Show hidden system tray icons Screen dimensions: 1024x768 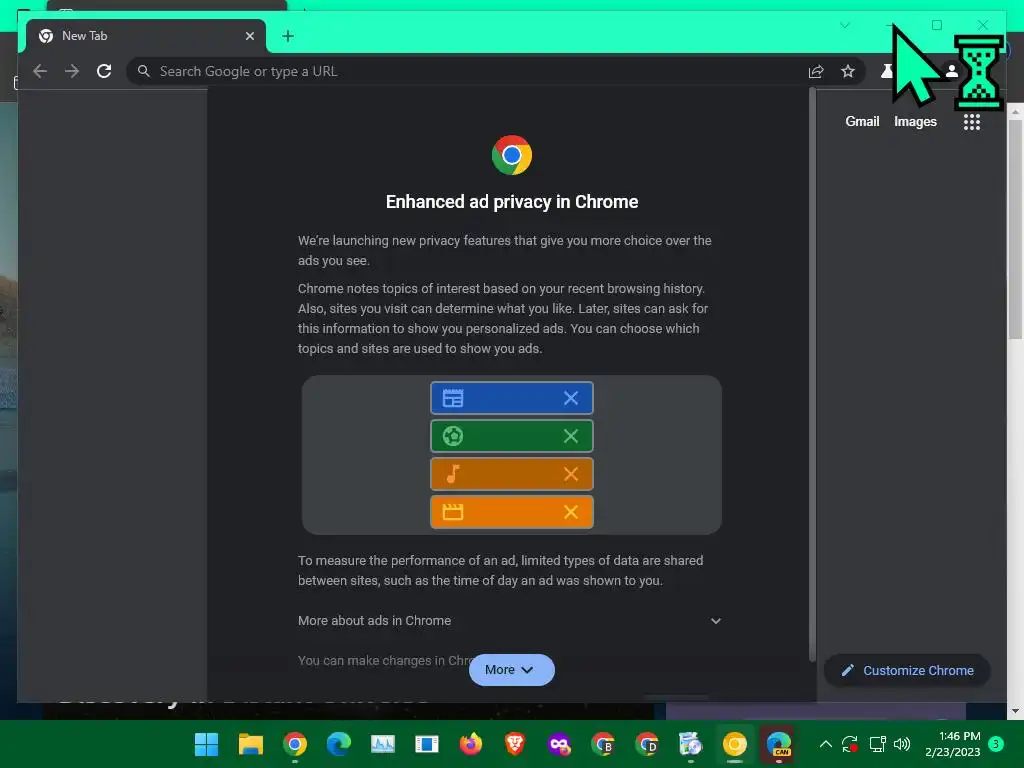[825, 744]
